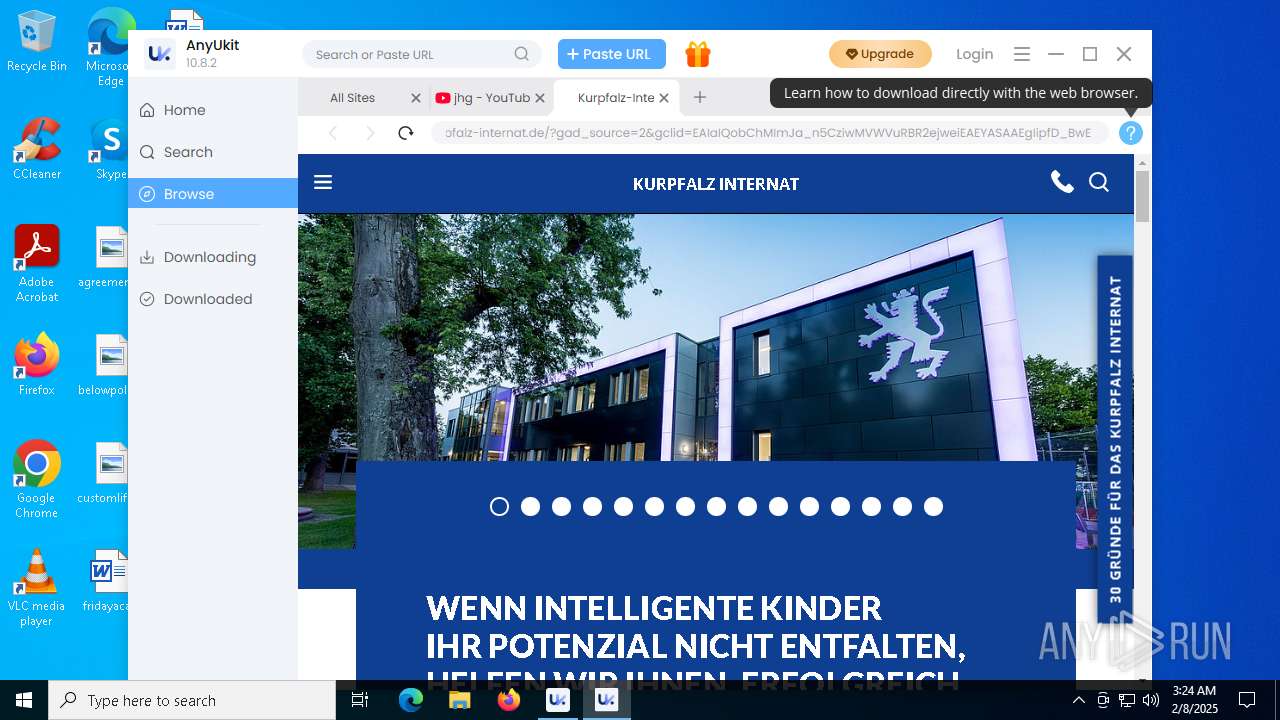Open the Kurpfalz Internat site hamburger menu

(x=323, y=182)
